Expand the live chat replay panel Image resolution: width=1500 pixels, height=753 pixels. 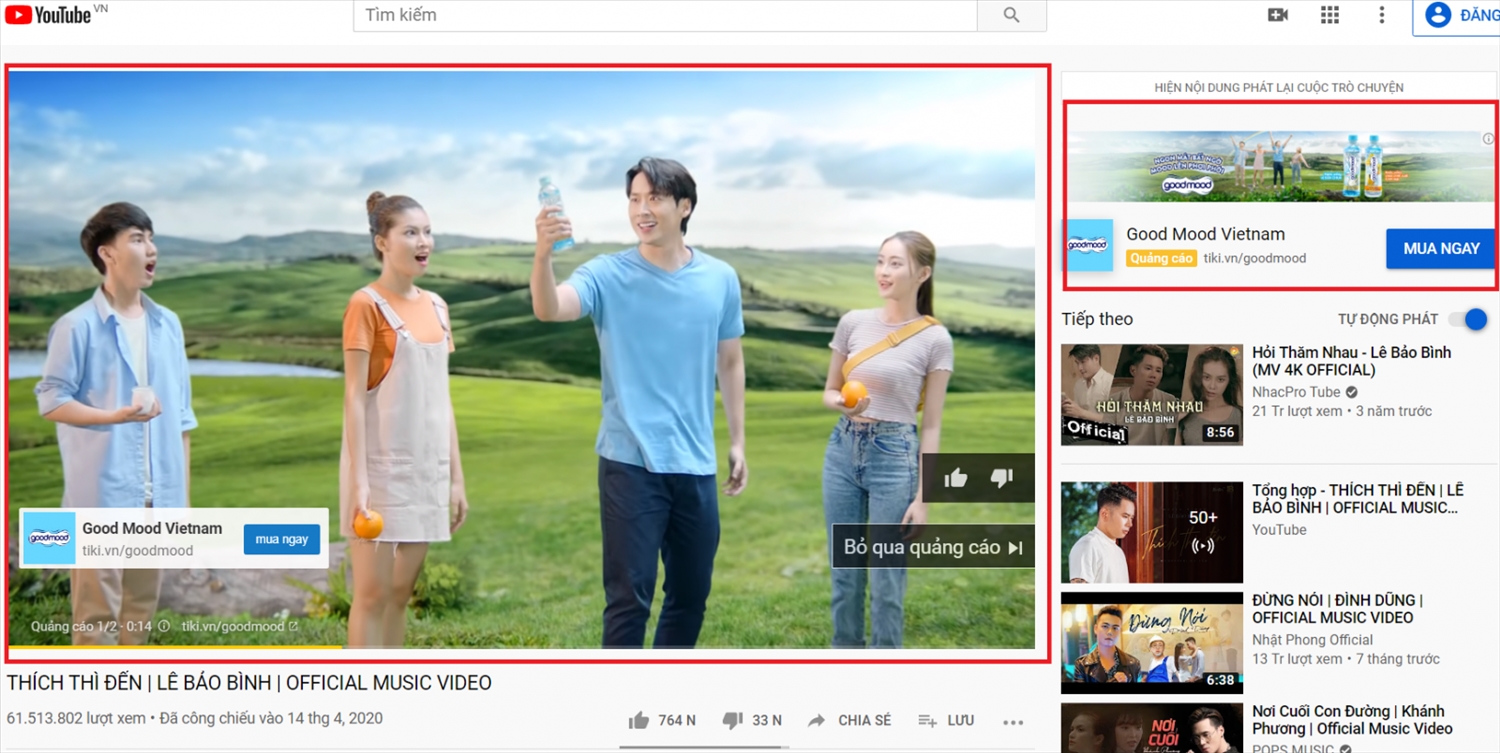1278,87
